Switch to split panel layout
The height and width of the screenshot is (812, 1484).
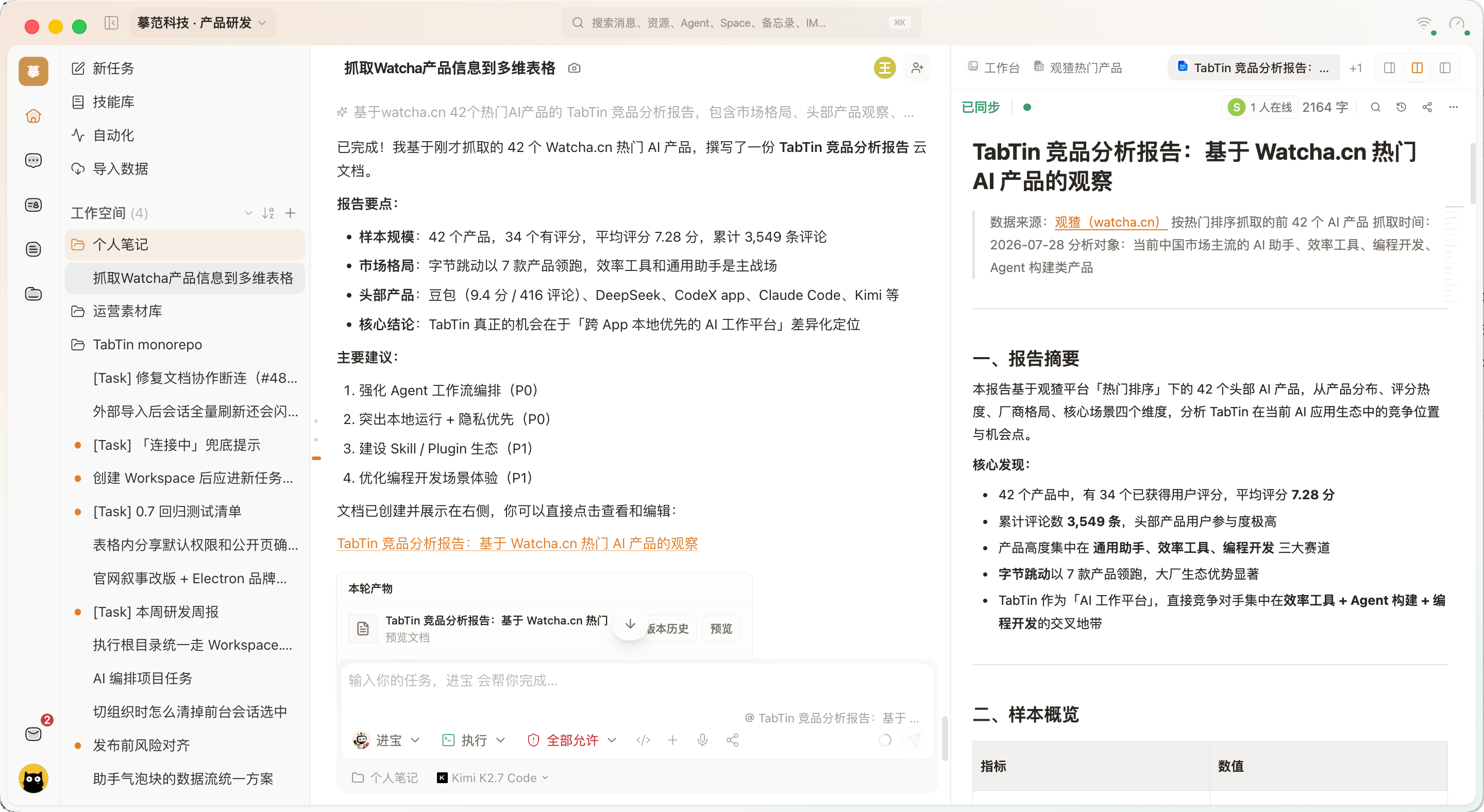pyautogui.click(x=1417, y=68)
